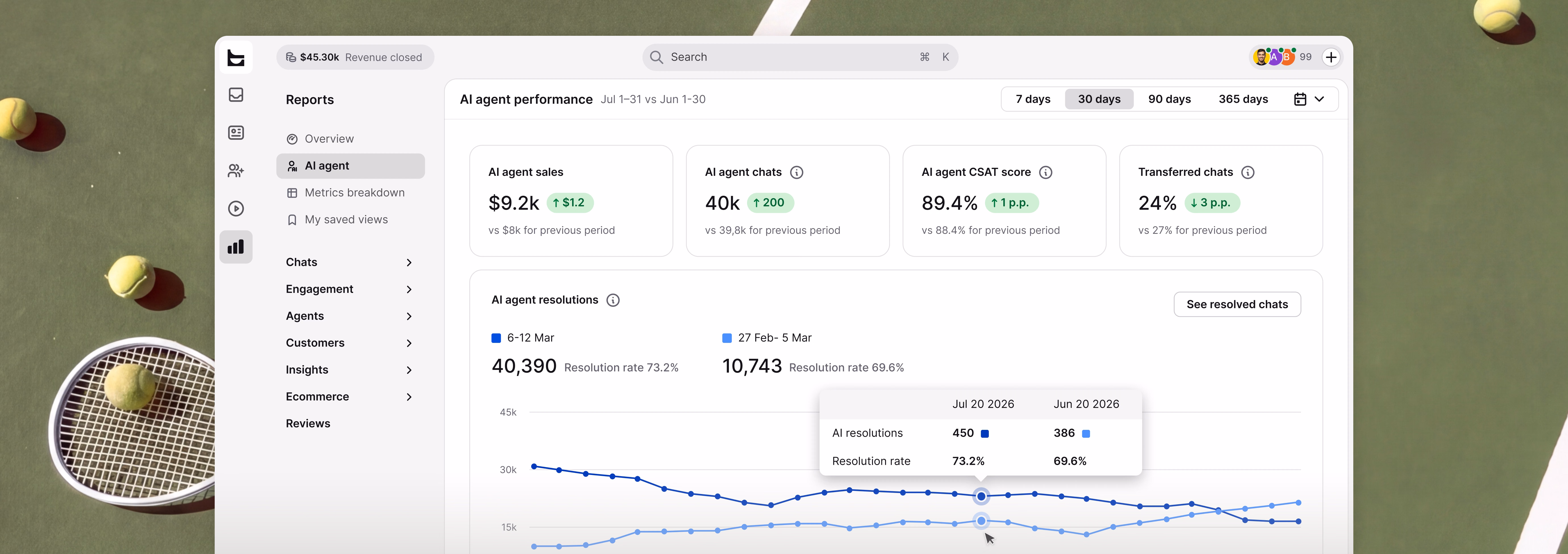The height and width of the screenshot is (554, 1568).
Task: Click the info icon next to AI agent chats
Action: [x=796, y=172]
